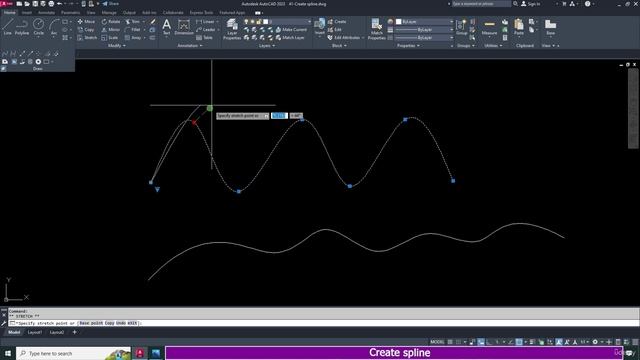Select the Donut tool in expanded Draw panel
Screen dimensions: 640x360
pos(38,62)
